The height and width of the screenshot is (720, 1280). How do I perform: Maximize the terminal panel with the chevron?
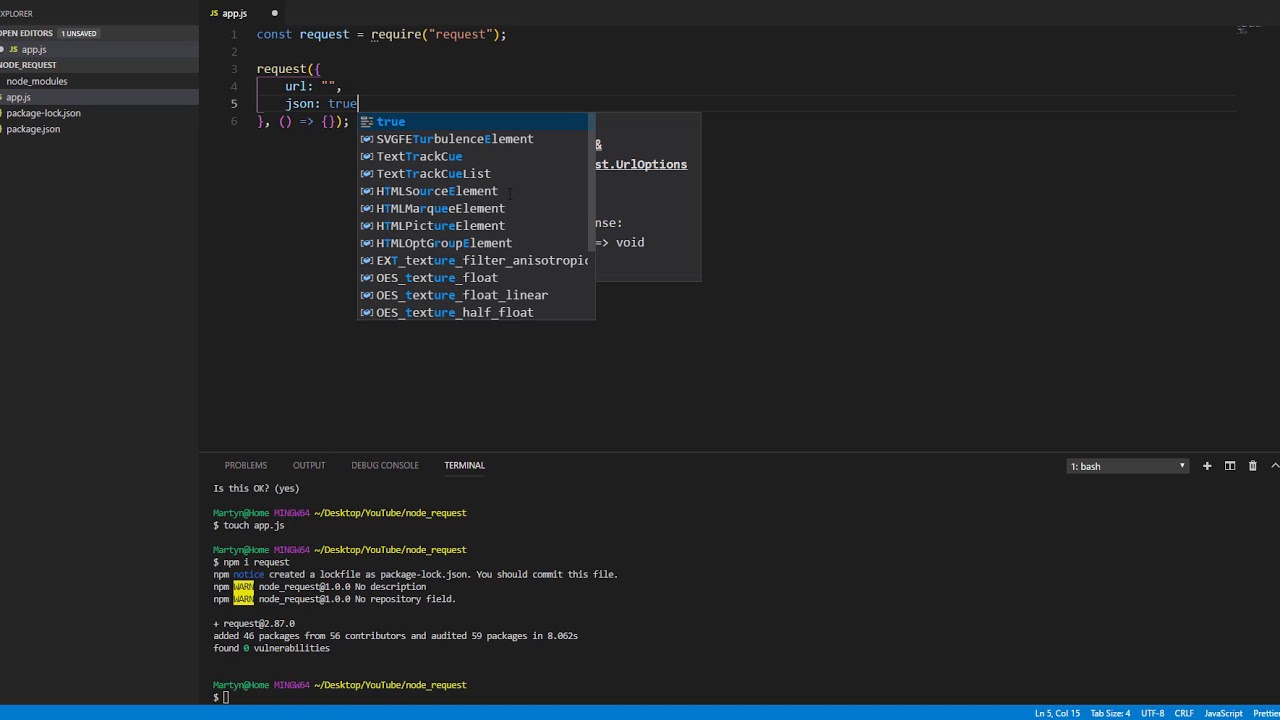point(1274,466)
